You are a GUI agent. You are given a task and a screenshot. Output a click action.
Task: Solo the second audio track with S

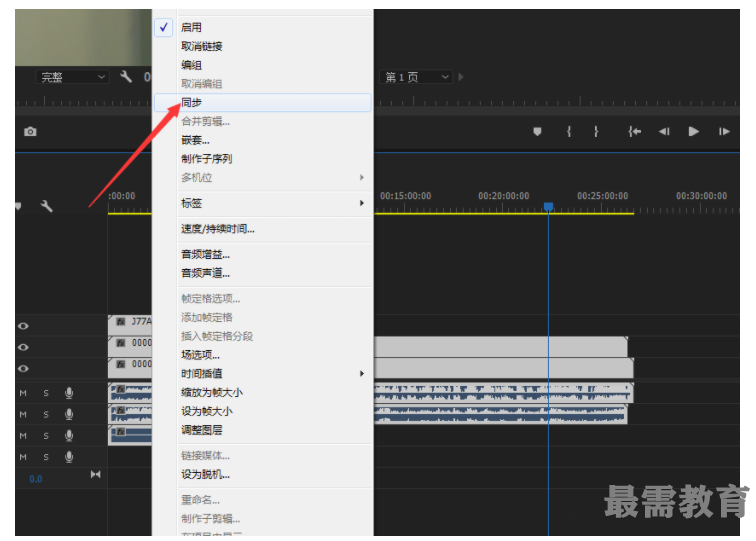[45, 414]
